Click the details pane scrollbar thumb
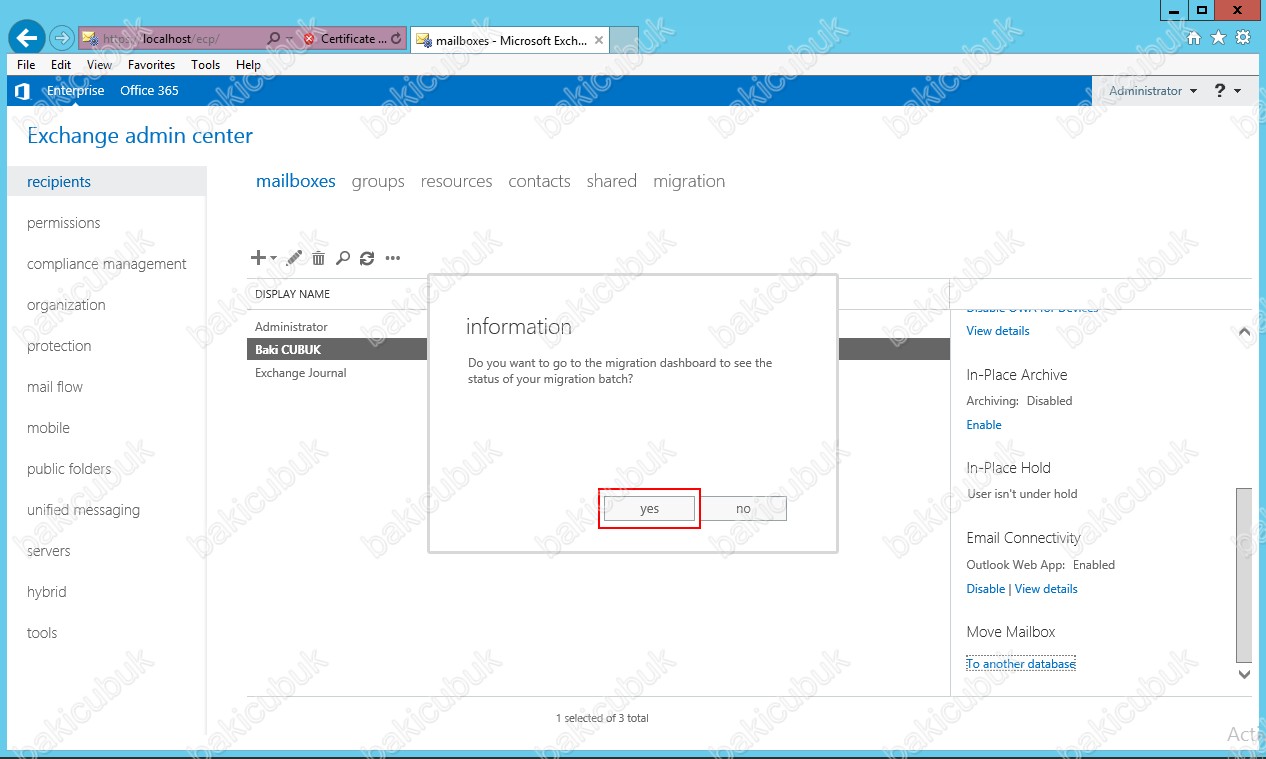 pos(1244,575)
